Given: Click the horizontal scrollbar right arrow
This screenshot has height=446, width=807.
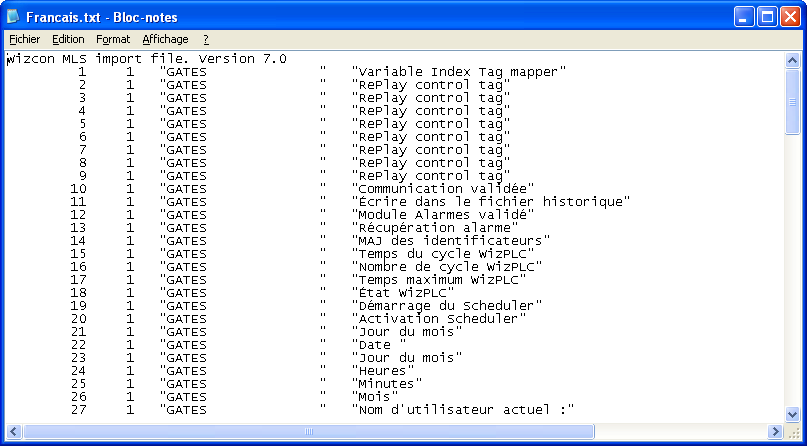Looking at the screenshot, I should pos(775,431).
